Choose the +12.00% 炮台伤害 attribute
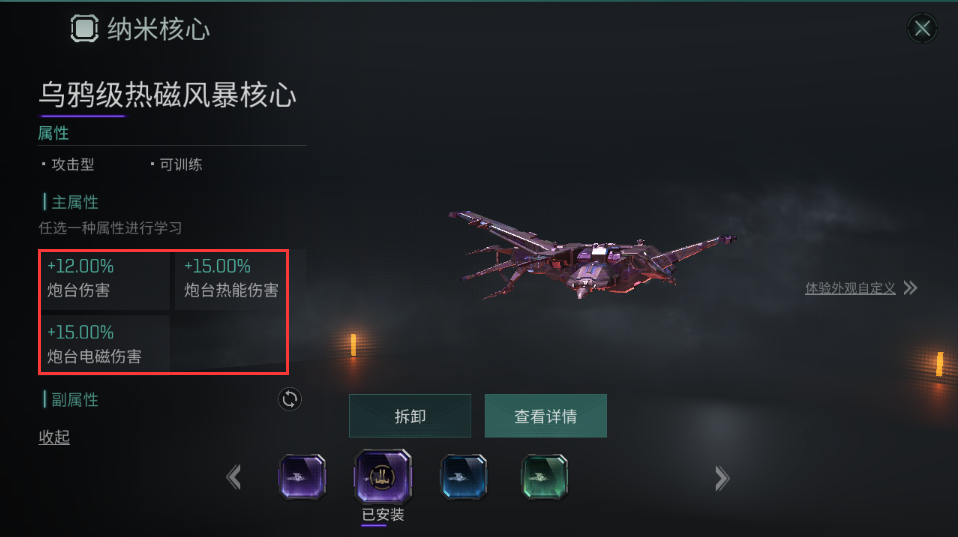The width and height of the screenshot is (958, 537). pyautogui.click(x=106, y=280)
